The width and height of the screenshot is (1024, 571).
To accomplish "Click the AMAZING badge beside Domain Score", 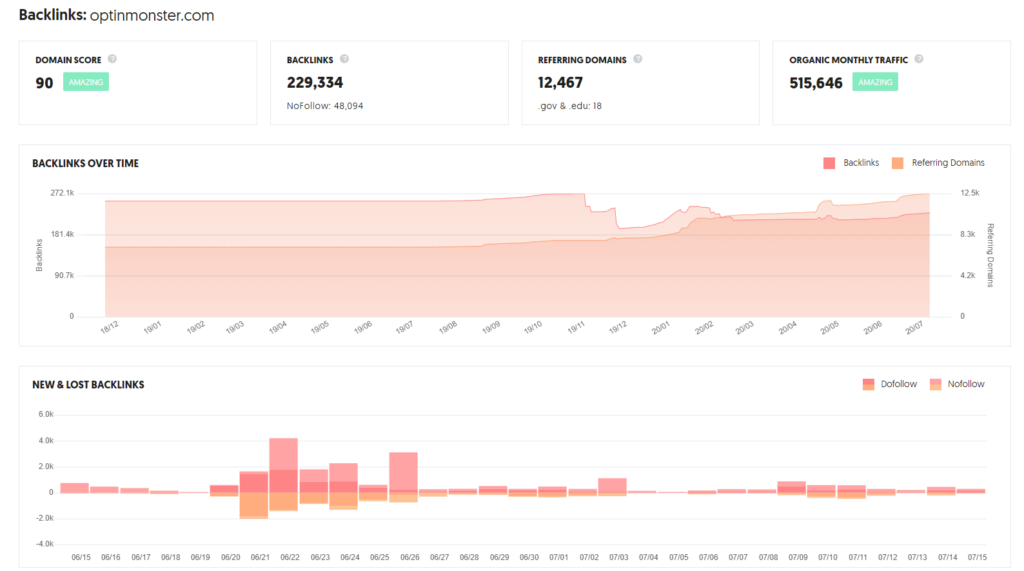I will pyautogui.click(x=86, y=82).
